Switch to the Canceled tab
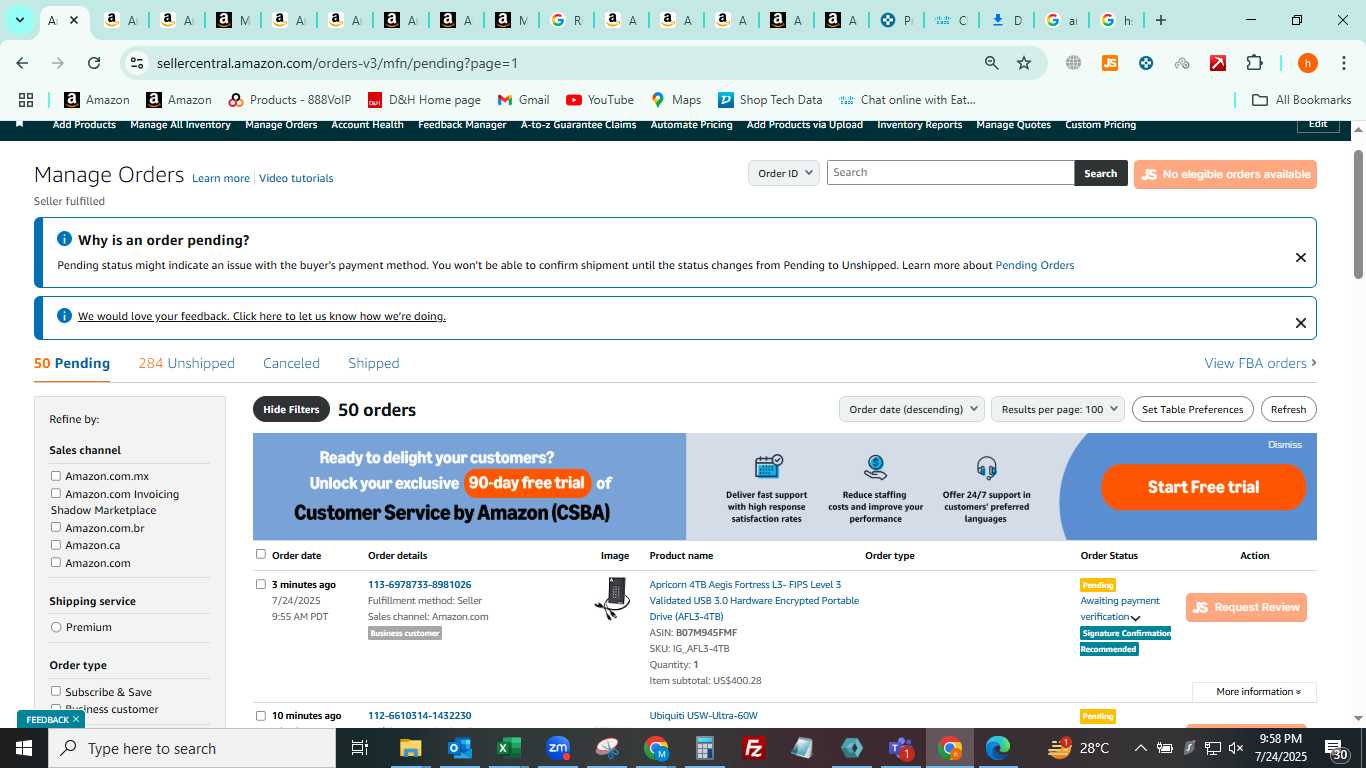 click(x=291, y=363)
